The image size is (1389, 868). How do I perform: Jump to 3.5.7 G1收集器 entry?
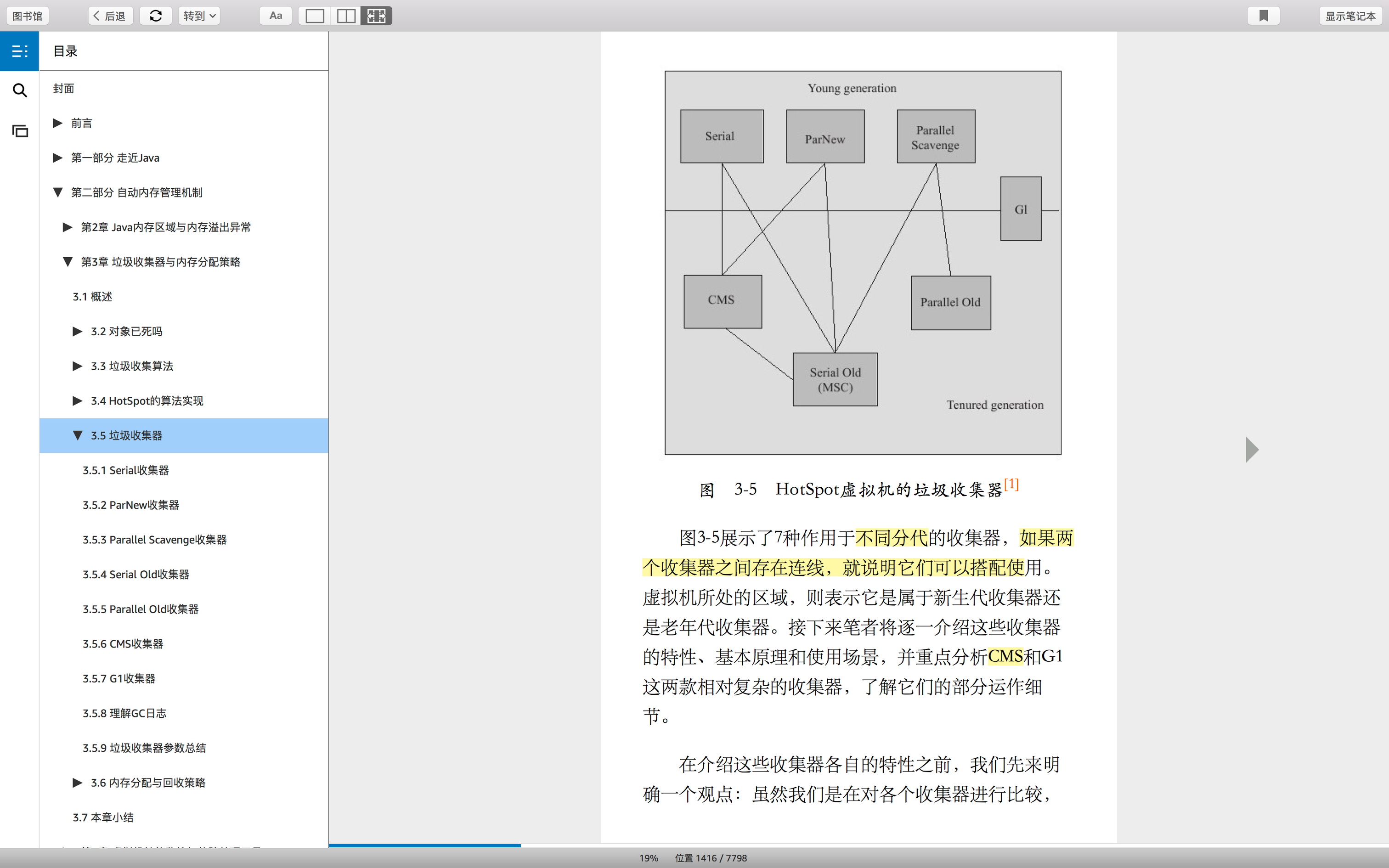119,679
